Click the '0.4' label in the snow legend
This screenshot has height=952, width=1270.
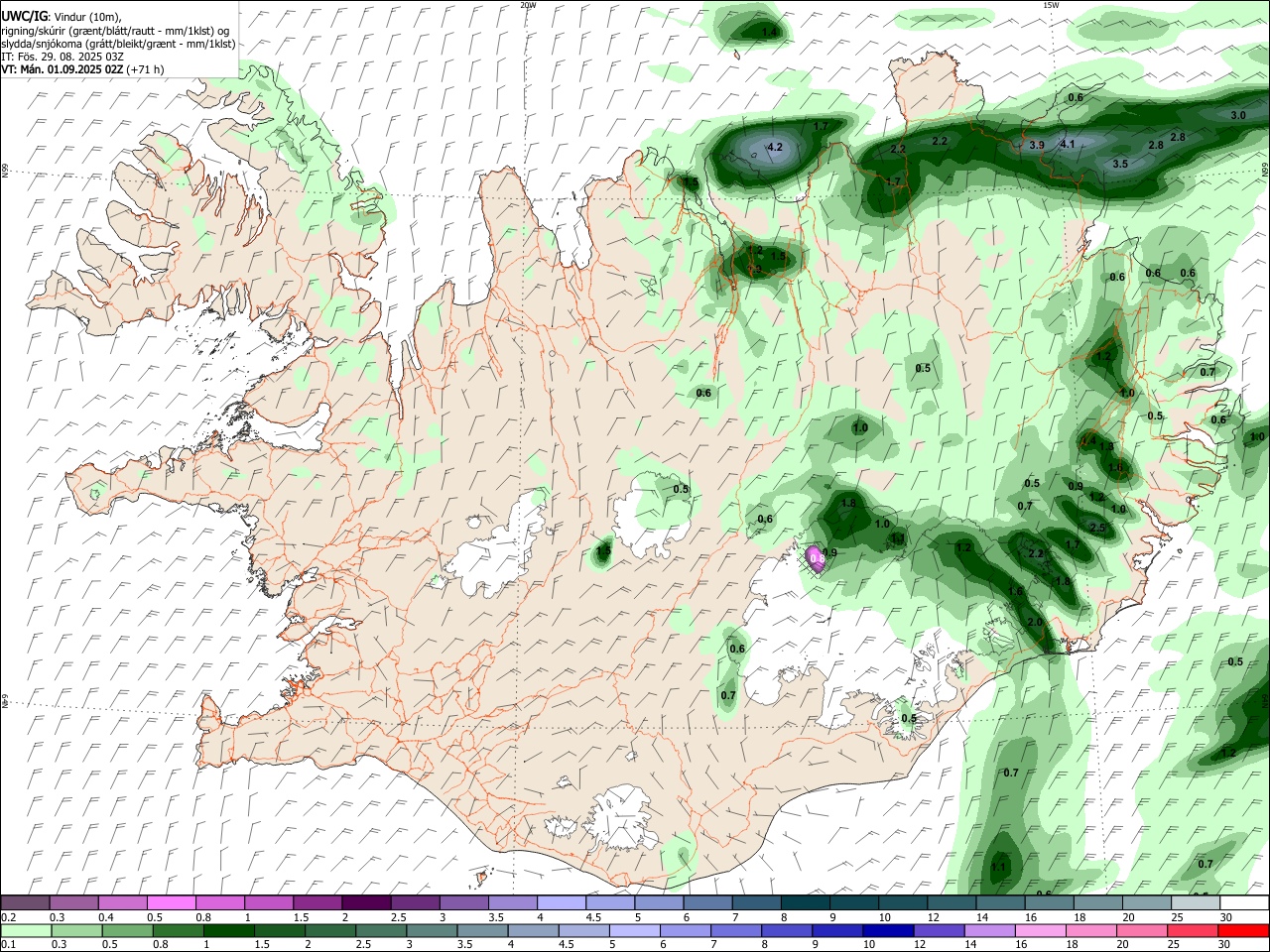pos(106,917)
